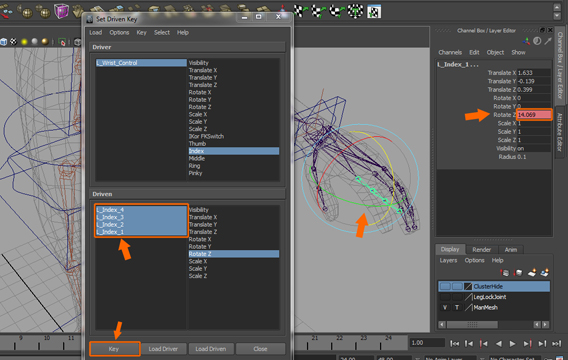Open the Options menu in Set Driven Key
The image size is (568, 360).
point(119,33)
